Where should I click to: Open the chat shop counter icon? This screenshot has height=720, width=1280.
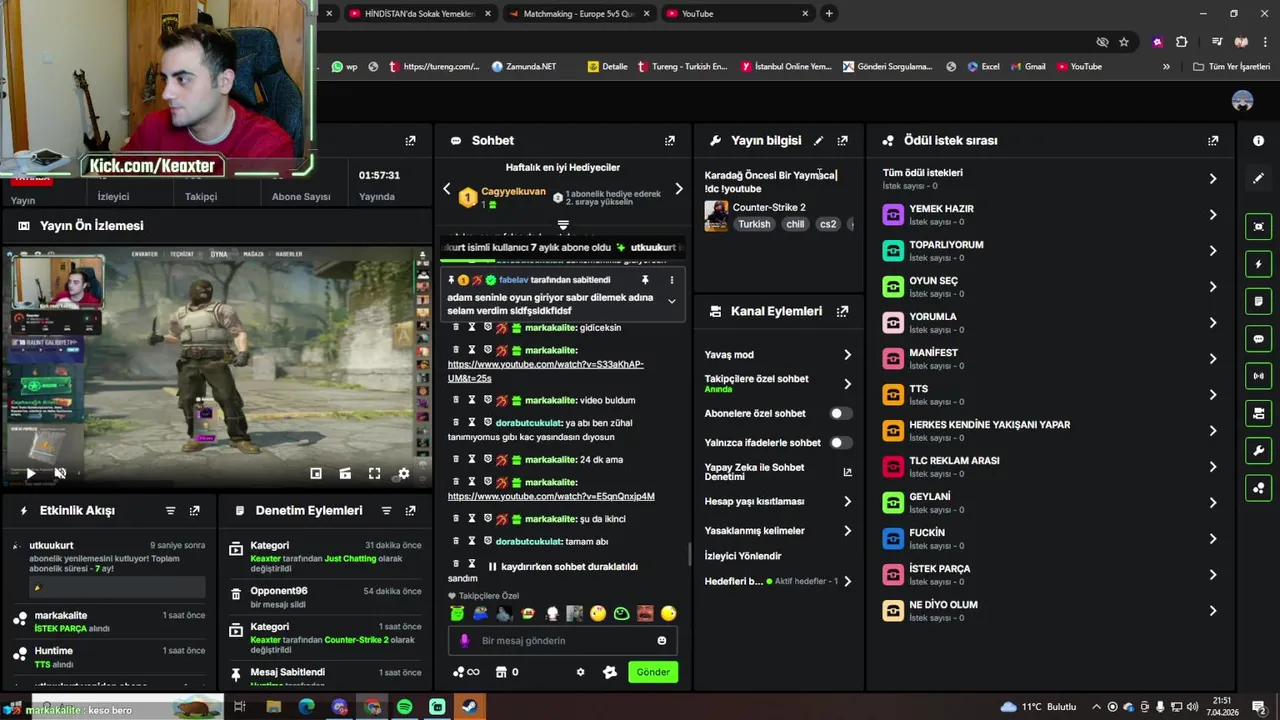(507, 672)
